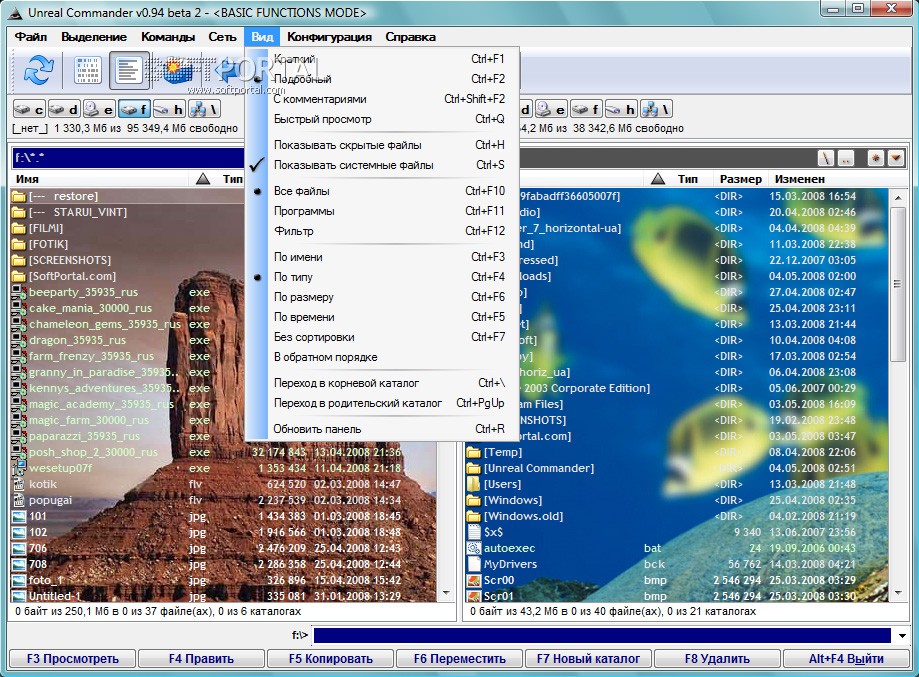Choose Без сортировки in the menu

click(382, 336)
